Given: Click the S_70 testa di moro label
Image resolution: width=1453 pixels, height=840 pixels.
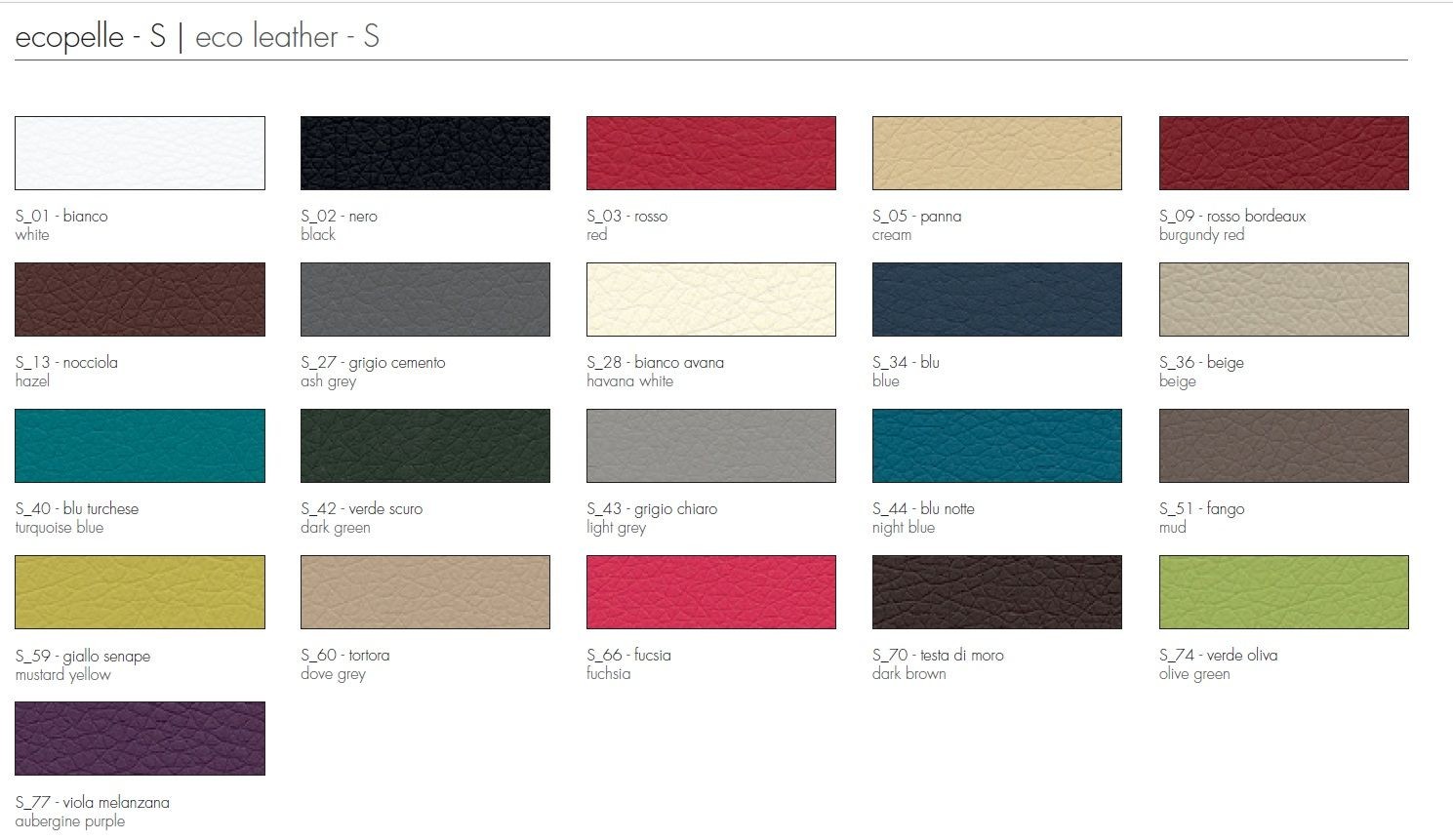Looking at the screenshot, I should [938, 655].
